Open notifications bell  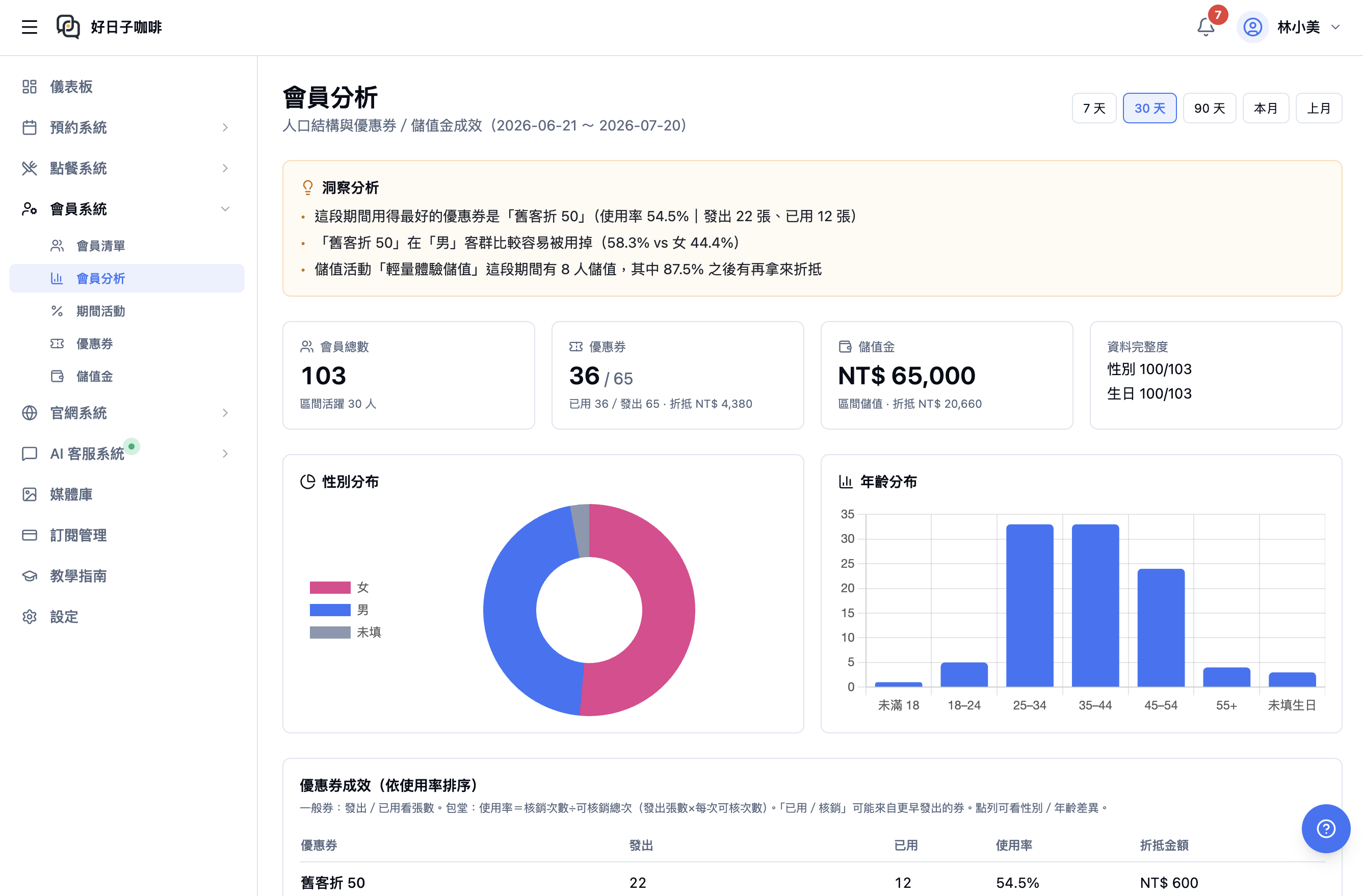tap(1205, 27)
